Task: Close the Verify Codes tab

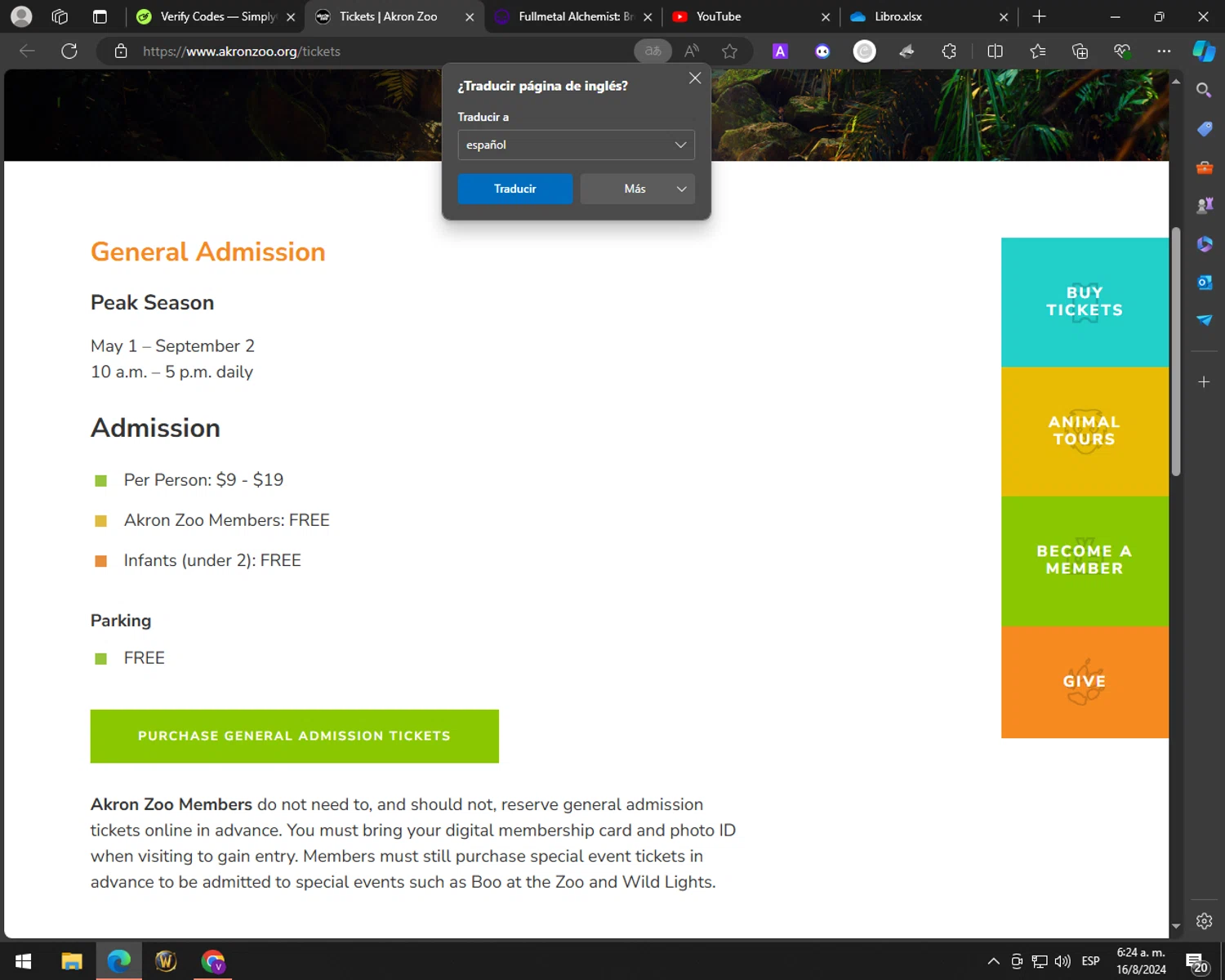Action: (x=291, y=16)
